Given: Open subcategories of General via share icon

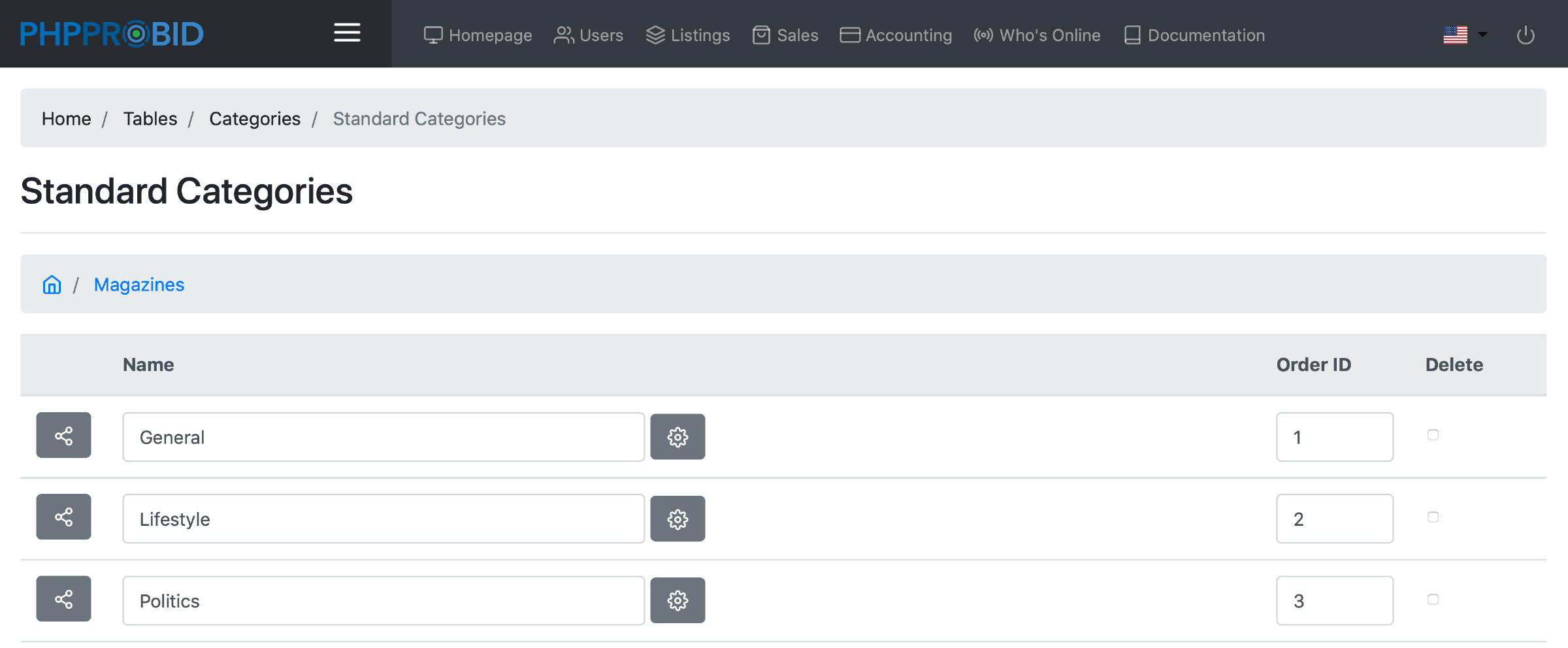Looking at the screenshot, I should pos(63,436).
